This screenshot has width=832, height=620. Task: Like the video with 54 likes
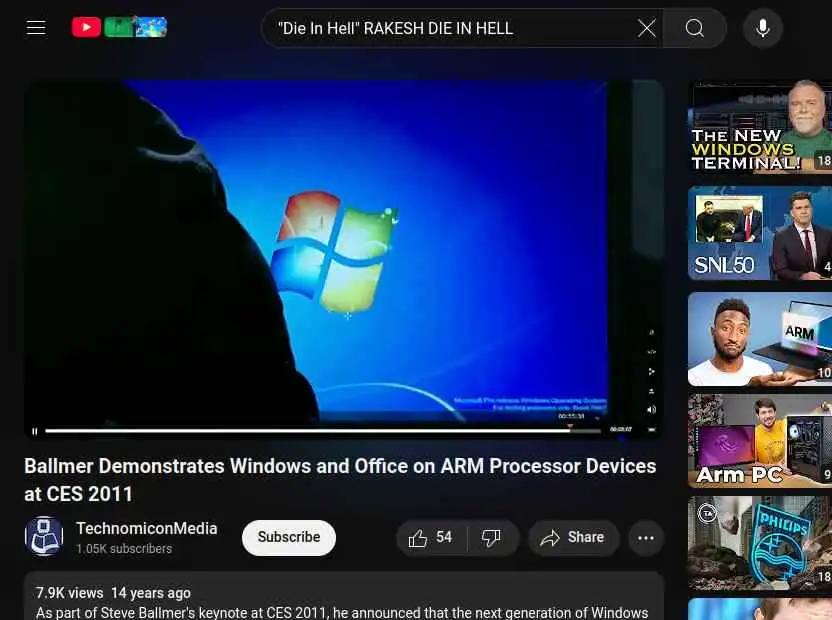pyautogui.click(x=431, y=538)
